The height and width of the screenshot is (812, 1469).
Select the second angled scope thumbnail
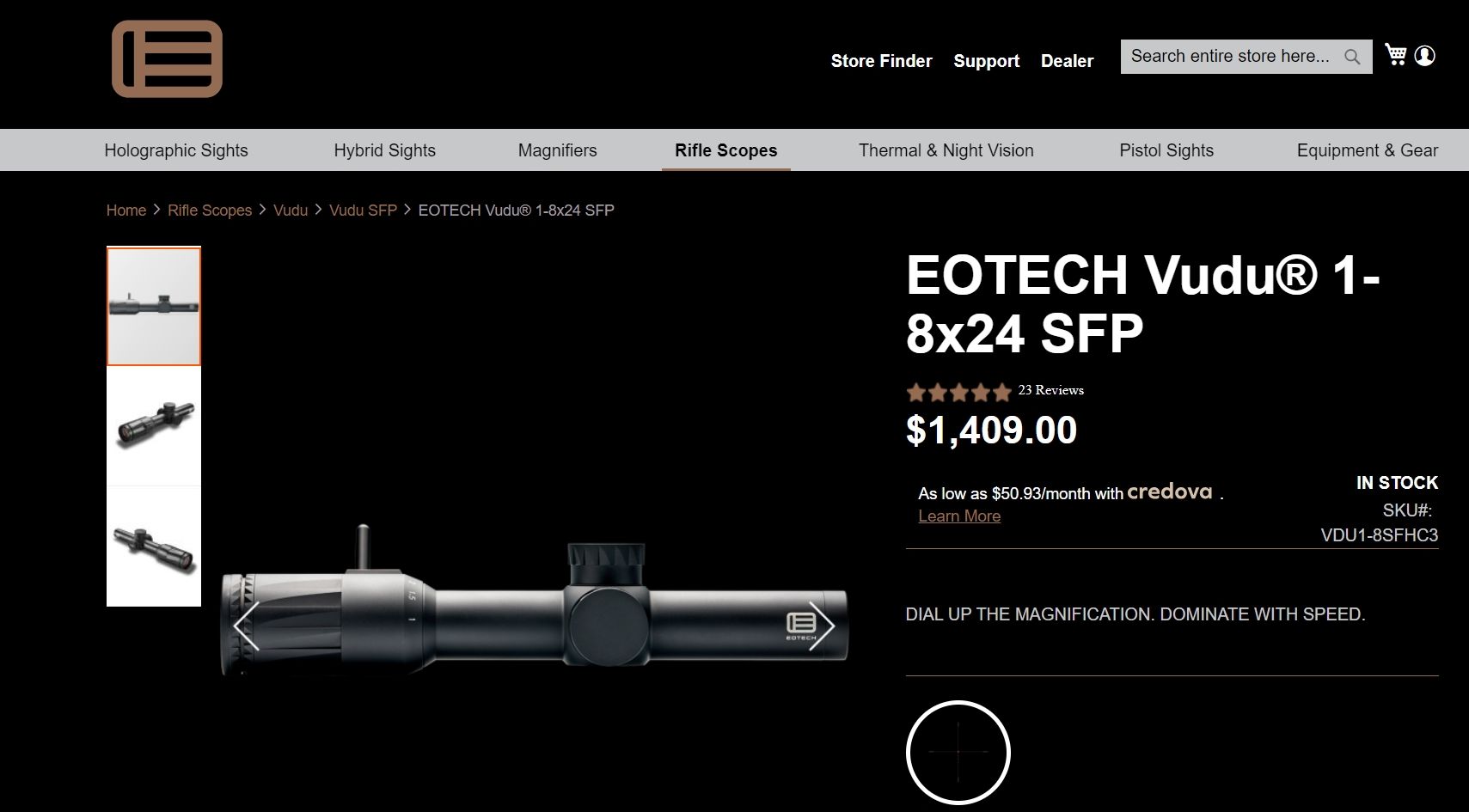154,426
